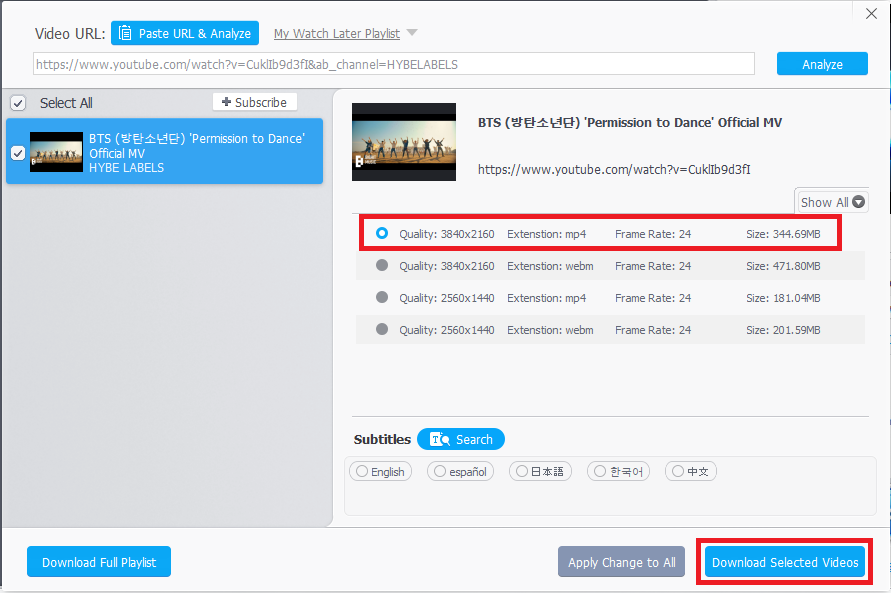The width and height of the screenshot is (891, 593).
Task: Select English subtitle option
Action: (380, 471)
